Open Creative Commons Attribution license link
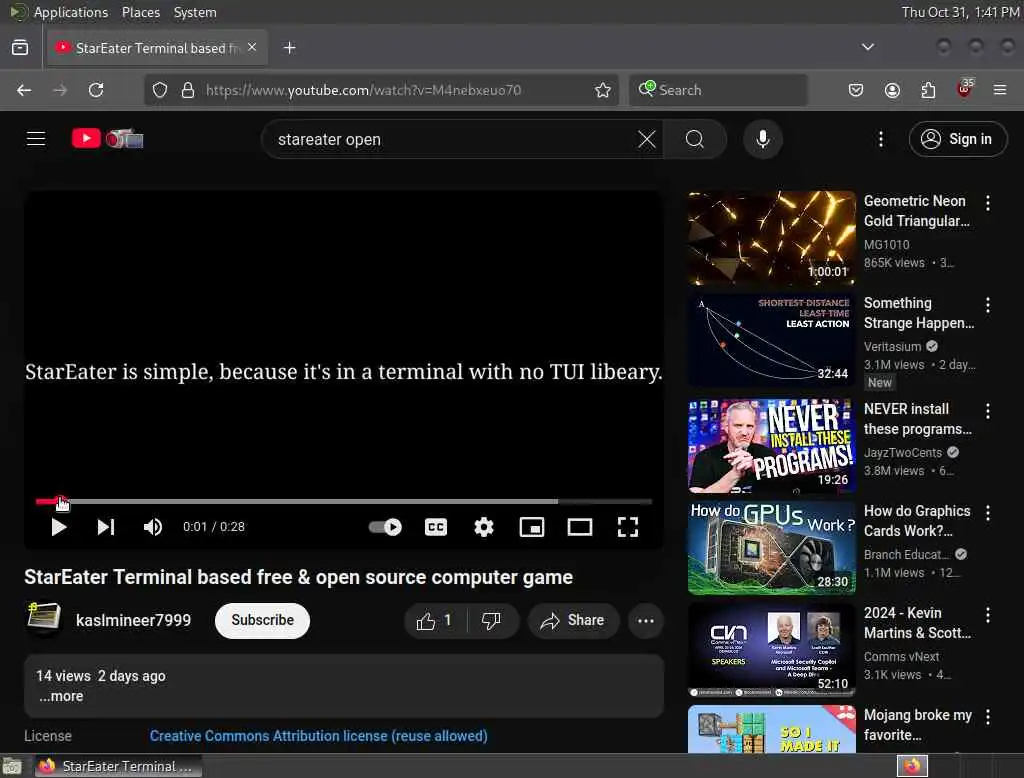Screen dimensions: 1024x778 319,736
